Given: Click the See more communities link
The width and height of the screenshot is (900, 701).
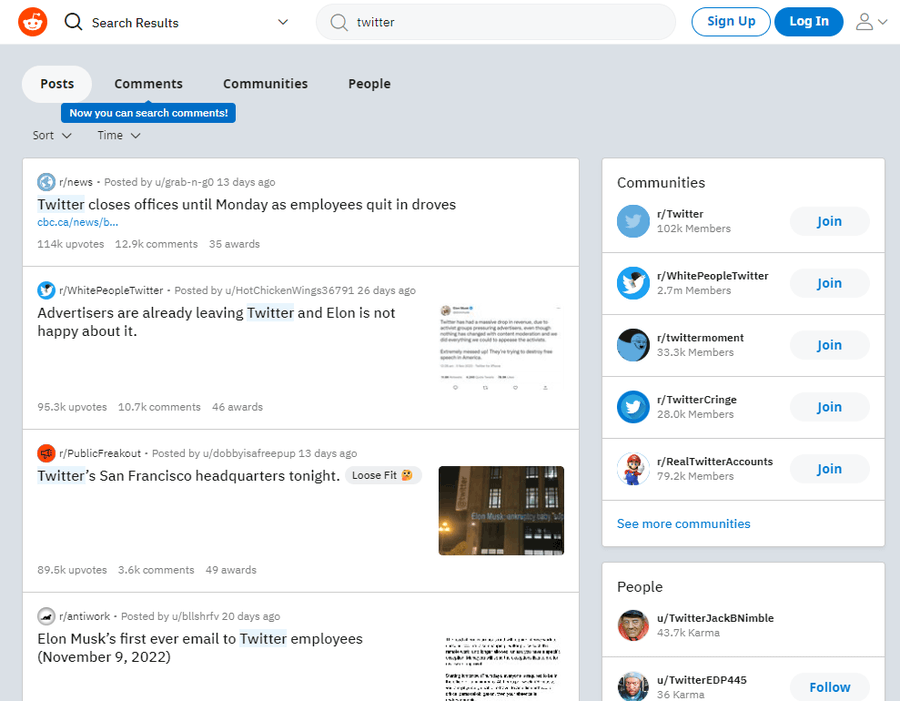Looking at the screenshot, I should [684, 524].
